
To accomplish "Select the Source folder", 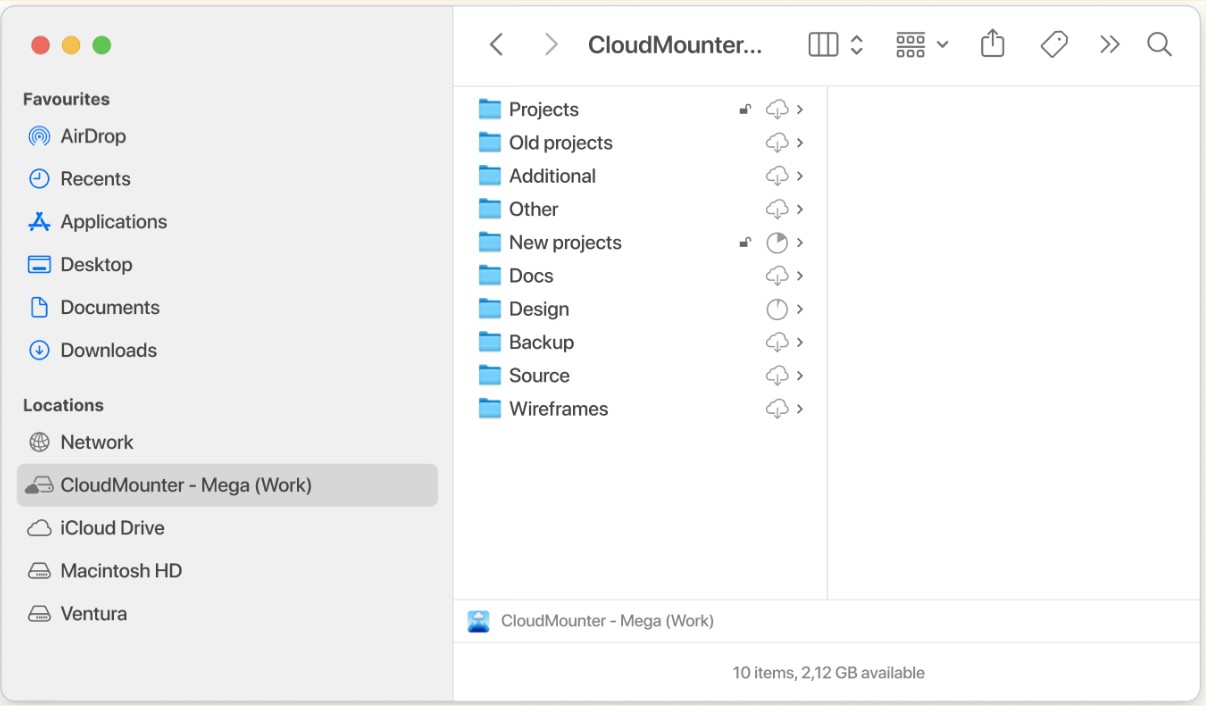I will 538,376.
